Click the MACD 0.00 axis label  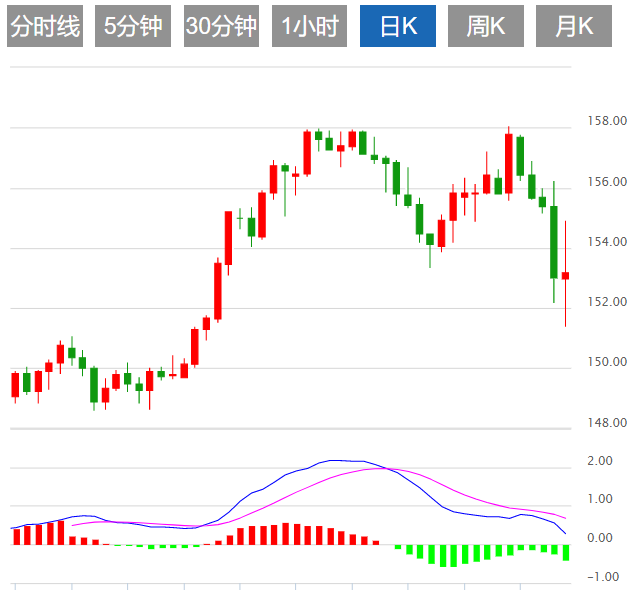click(600, 538)
